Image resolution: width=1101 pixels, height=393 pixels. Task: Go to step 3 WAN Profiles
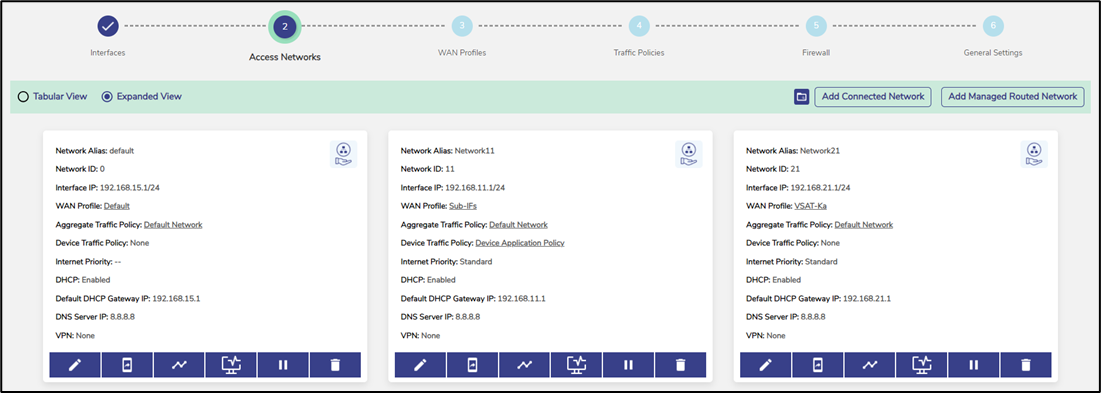coord(462,26)
